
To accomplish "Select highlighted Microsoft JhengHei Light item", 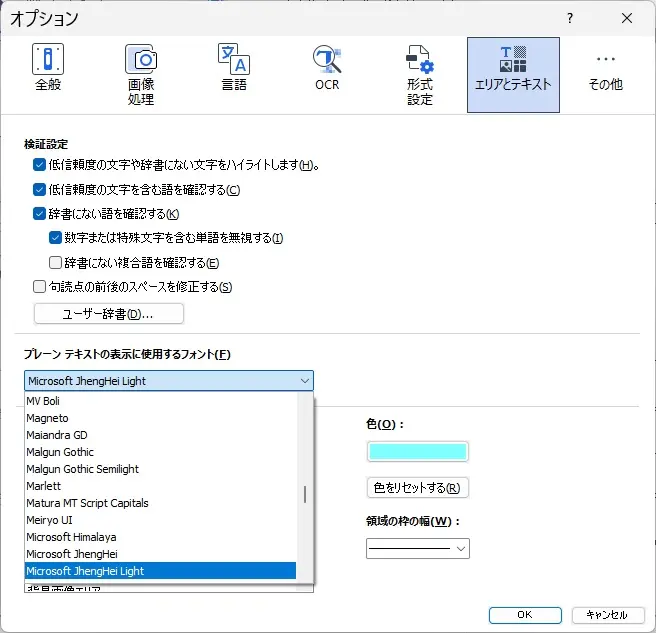I will point(161,571).
